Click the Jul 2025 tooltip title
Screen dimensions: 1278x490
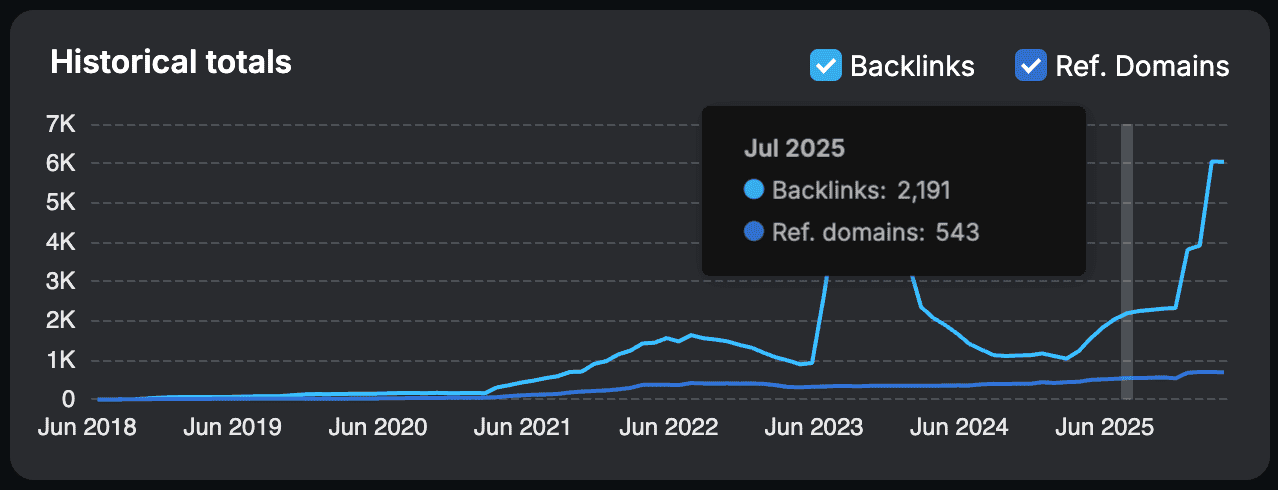click(794, 148)
